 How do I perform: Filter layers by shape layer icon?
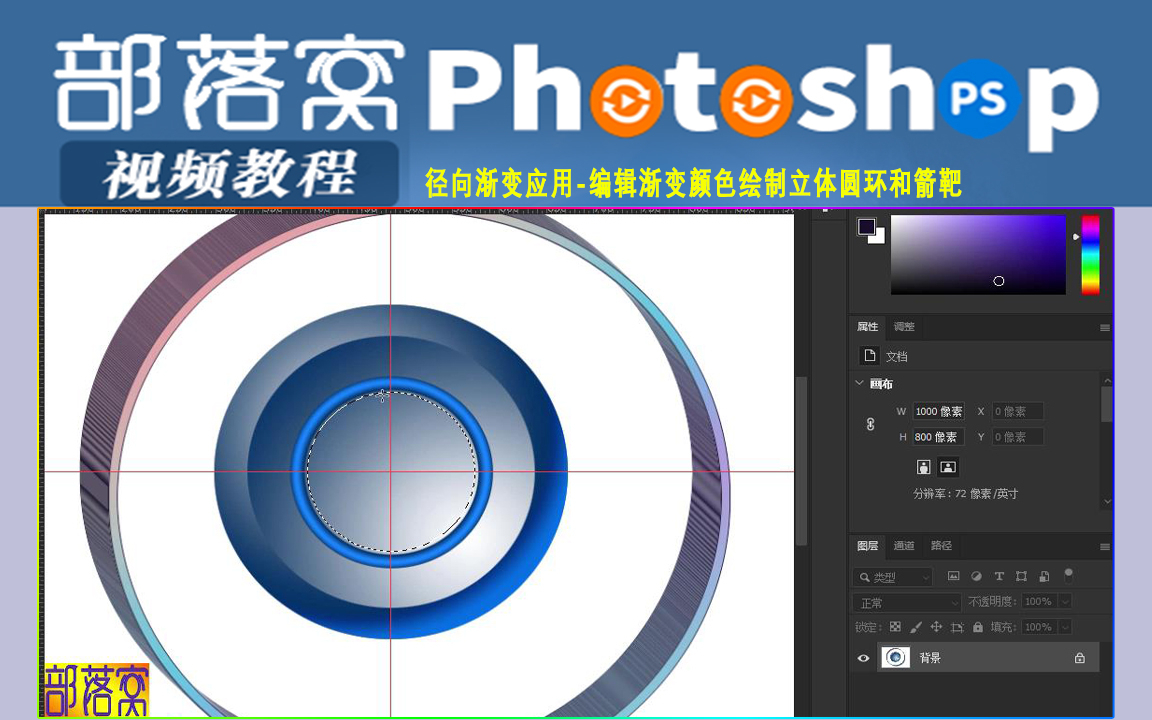pos(1021,576)
